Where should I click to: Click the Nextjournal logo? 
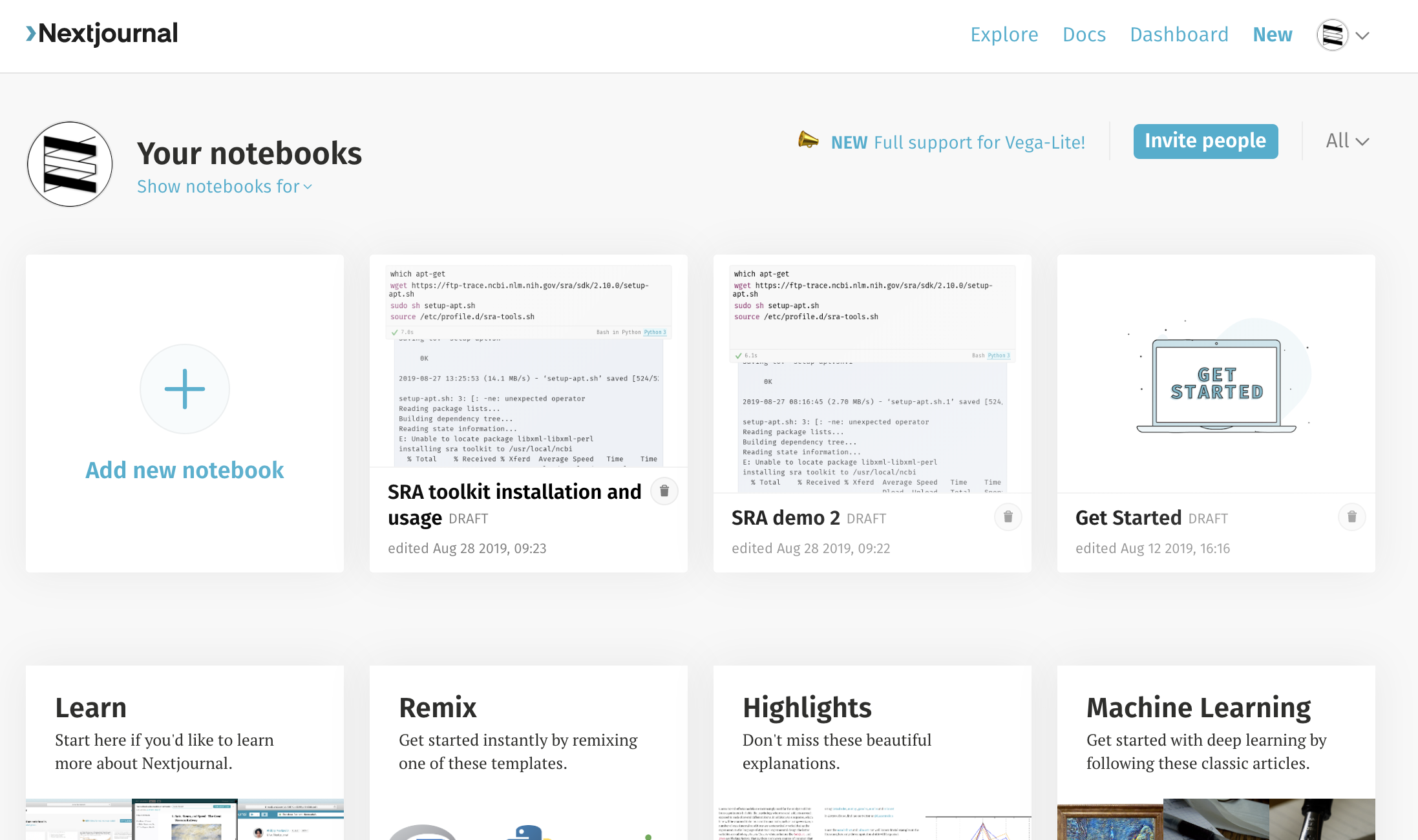click(x=101, y=34)
